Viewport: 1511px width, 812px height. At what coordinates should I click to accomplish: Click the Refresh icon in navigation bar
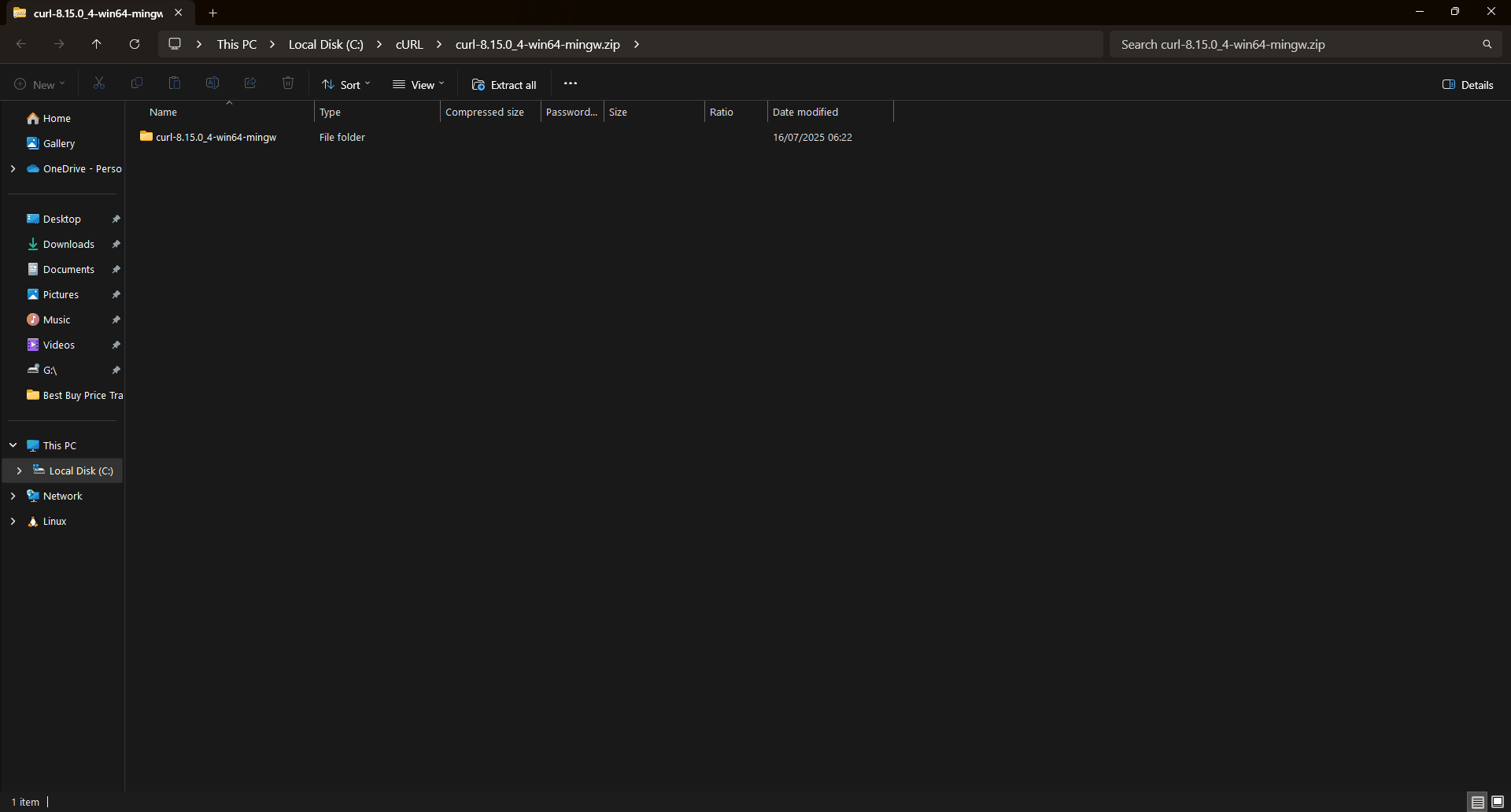click(x=135, y=44)
